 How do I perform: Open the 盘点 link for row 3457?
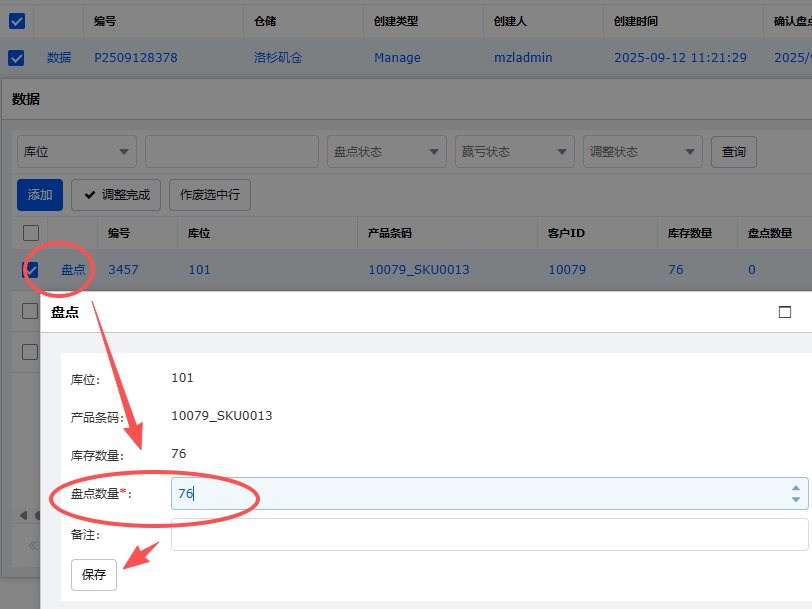(73, 269)
